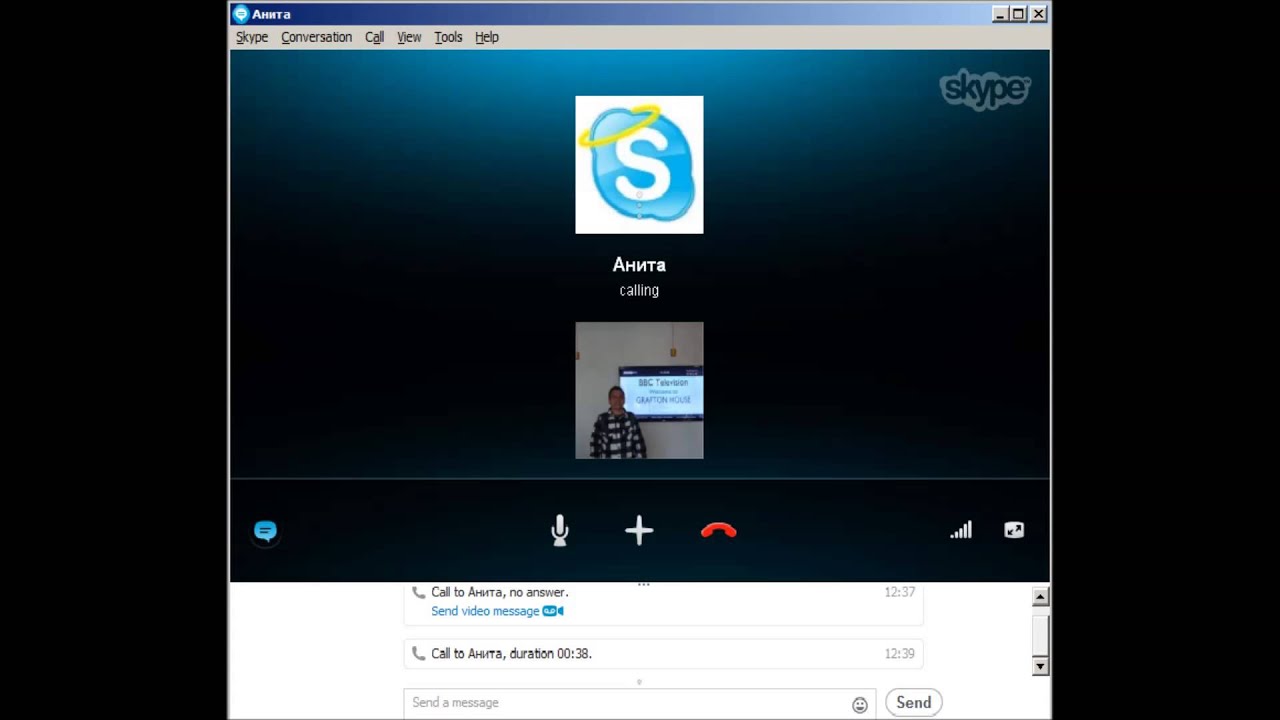The image size is (1280, 720).
Task: Click chat pane resize handle dots
Action: tap(643, 584)
